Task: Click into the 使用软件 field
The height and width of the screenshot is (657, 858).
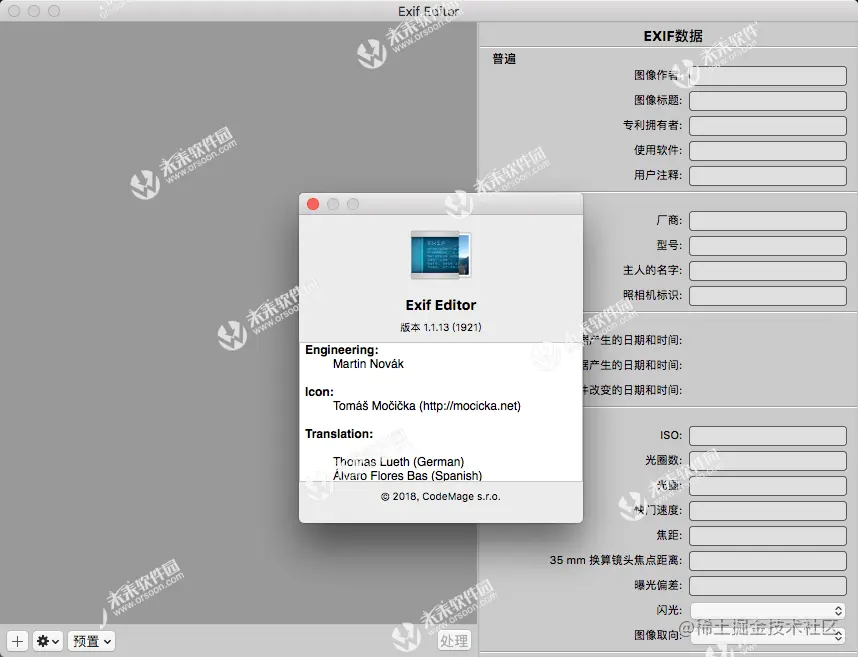Action: (768, 150)
